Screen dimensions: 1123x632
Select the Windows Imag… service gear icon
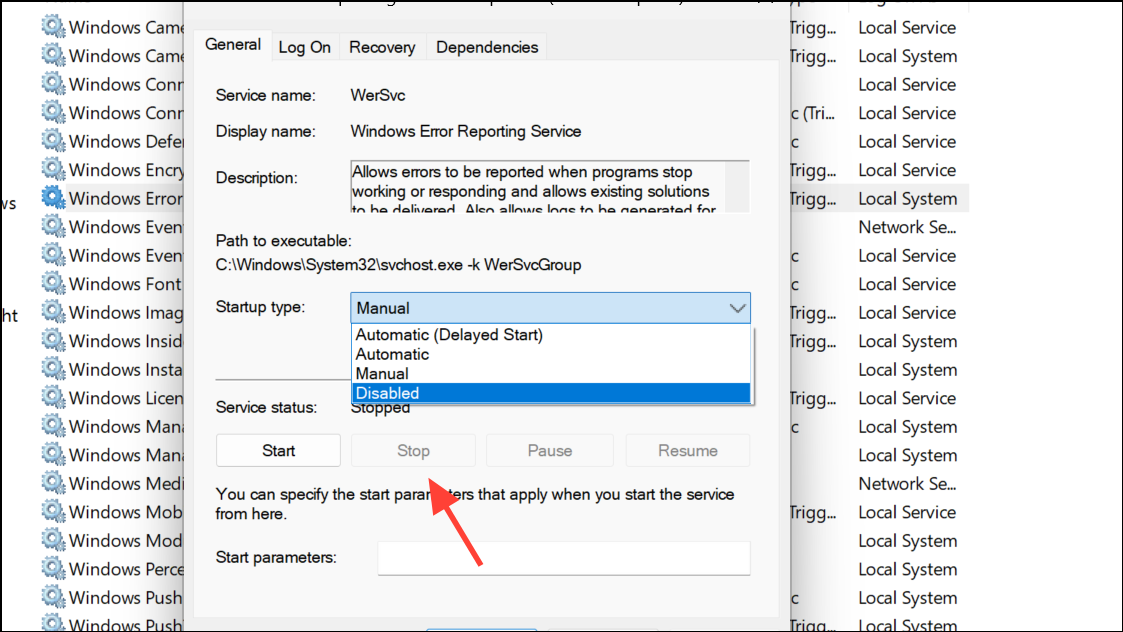coord(52,313)
